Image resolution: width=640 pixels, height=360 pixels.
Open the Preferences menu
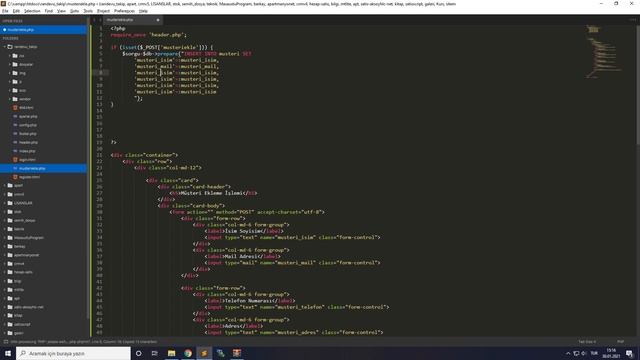124,11
